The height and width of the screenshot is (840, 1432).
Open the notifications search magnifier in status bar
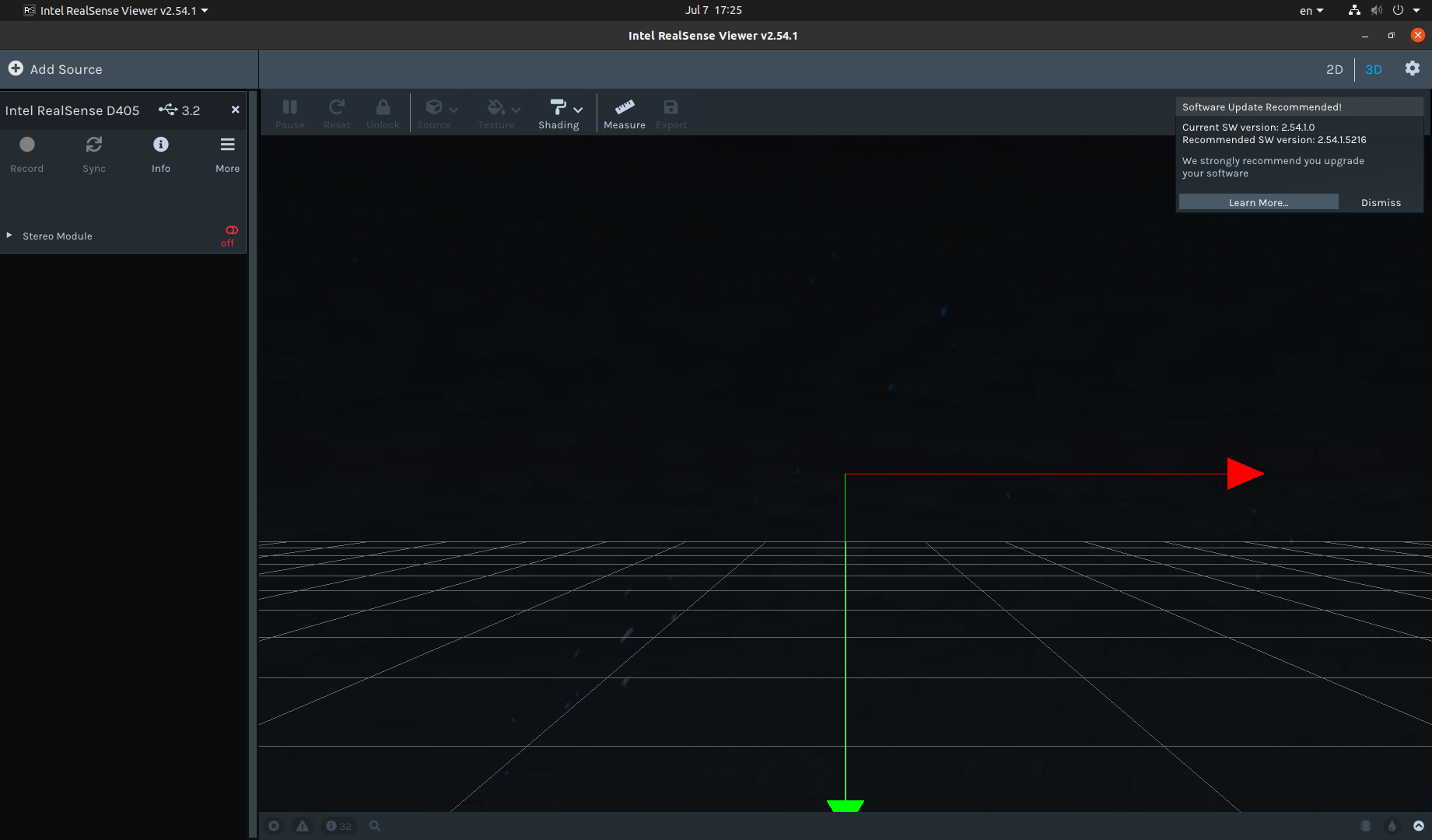[374, 825]
